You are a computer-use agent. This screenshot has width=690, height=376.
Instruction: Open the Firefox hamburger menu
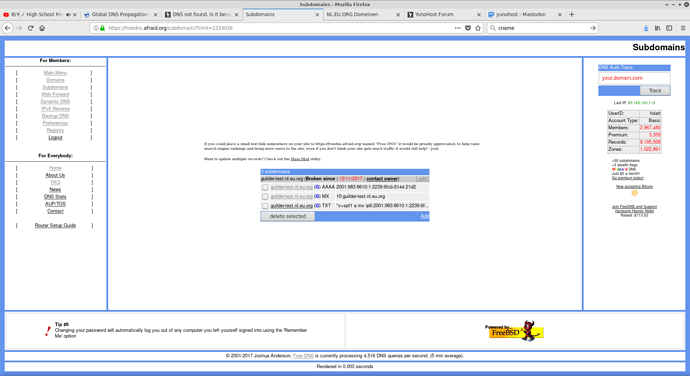[x=683, y=28]
